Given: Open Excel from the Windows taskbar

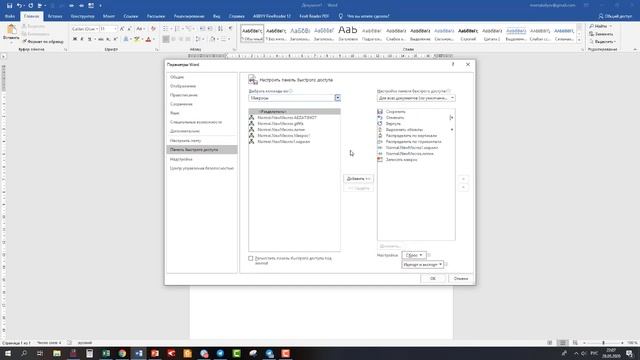Looking at the screenshot, I should 106,353.
